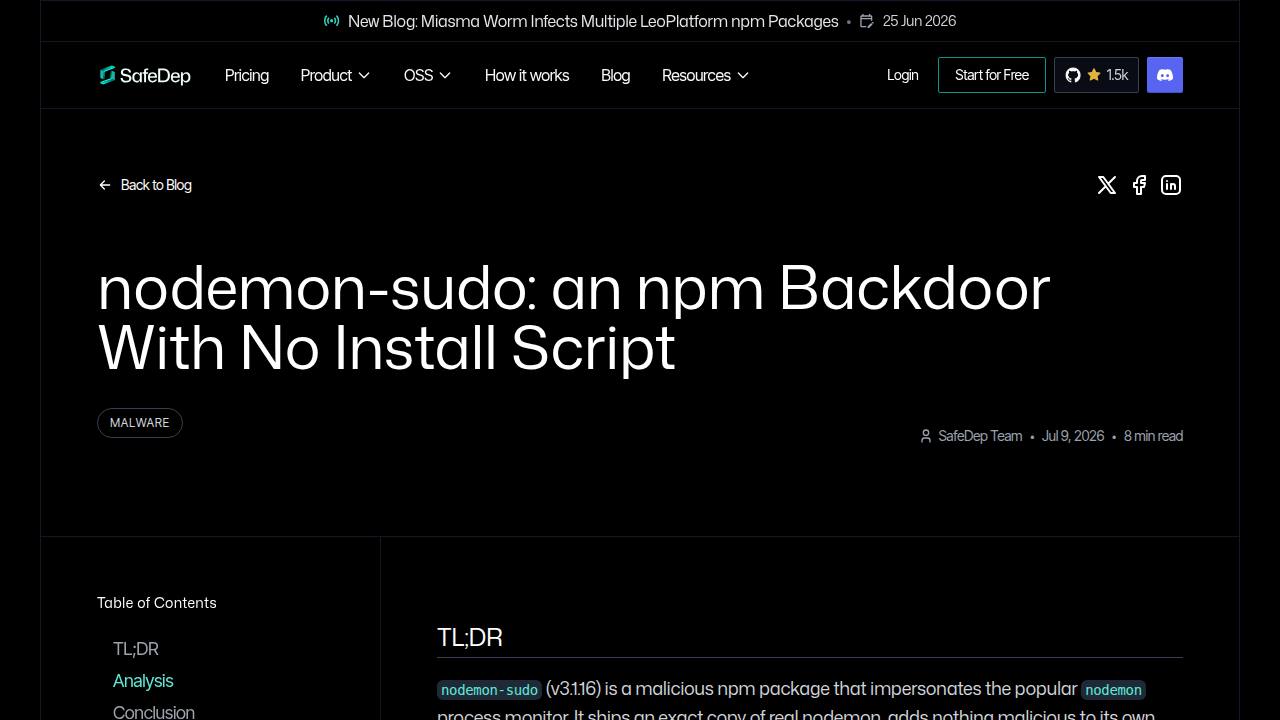Expand the OSS dropdown menu
1280x720 pixels.
(427, 75)
